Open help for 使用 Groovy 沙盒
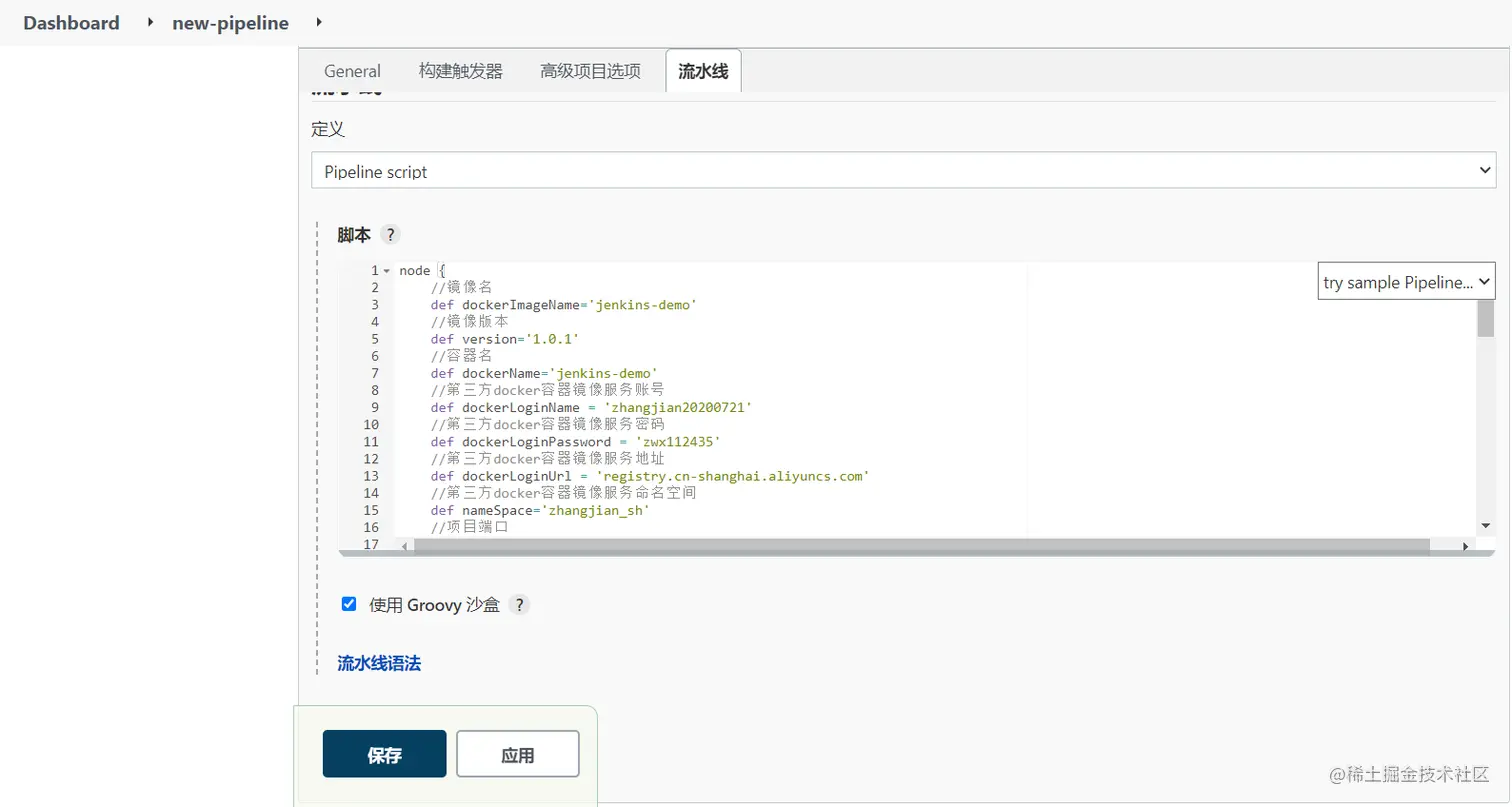1512x807 pixels. coord(519,604)
